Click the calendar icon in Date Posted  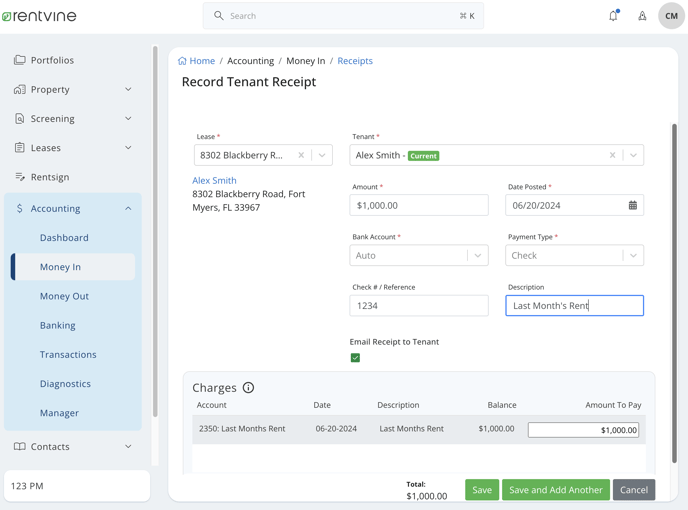coord(632,205)
